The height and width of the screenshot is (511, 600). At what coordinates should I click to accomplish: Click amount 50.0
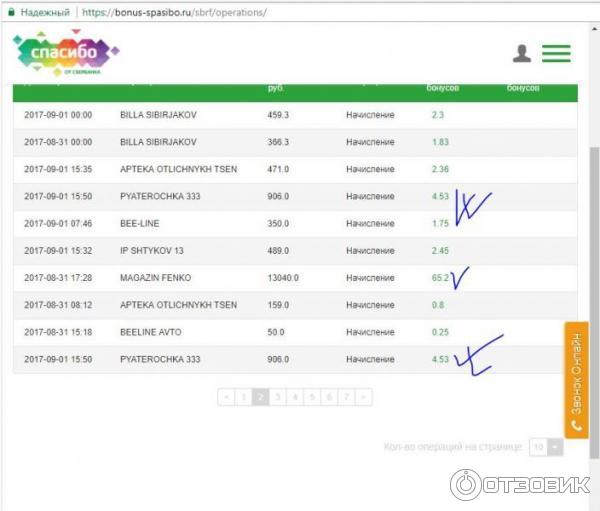tap(276, 332)
